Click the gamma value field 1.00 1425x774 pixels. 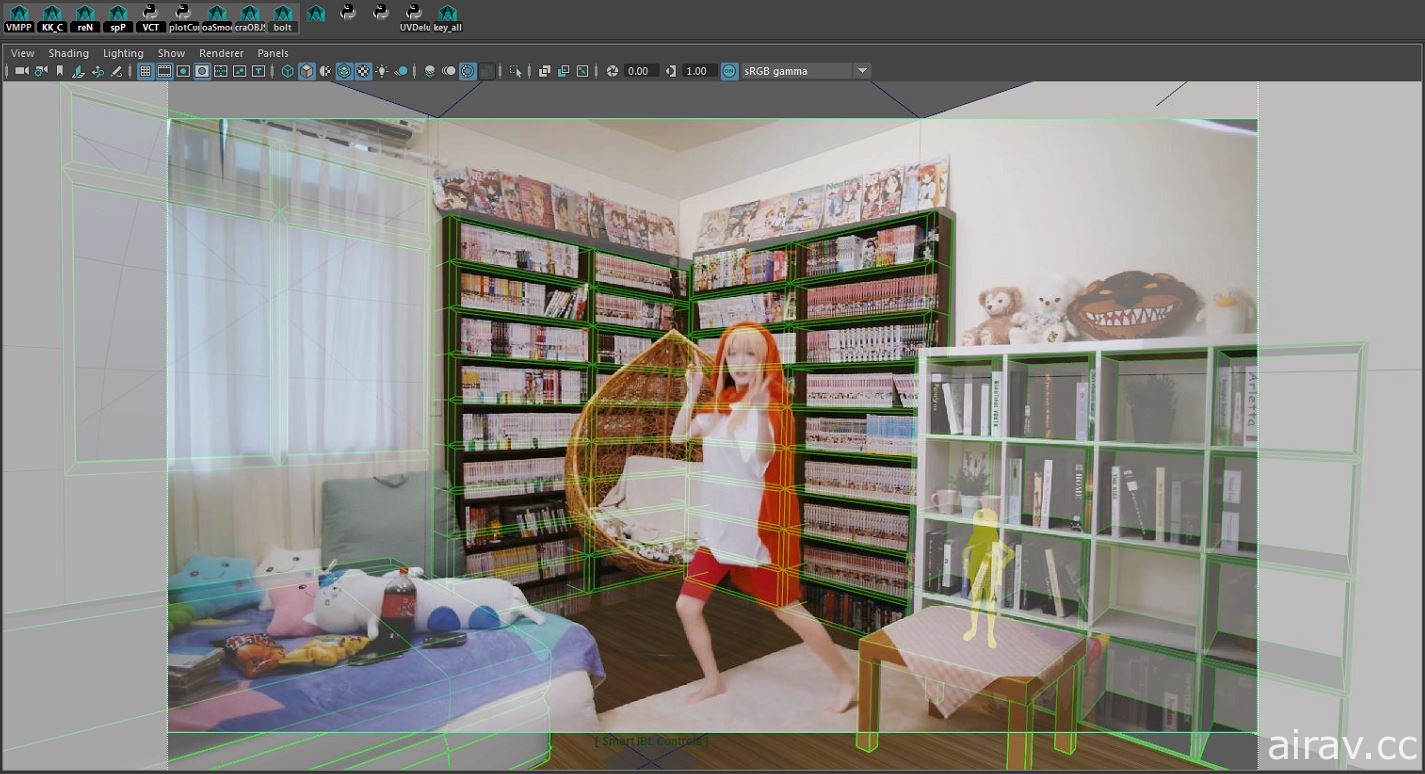699,71
